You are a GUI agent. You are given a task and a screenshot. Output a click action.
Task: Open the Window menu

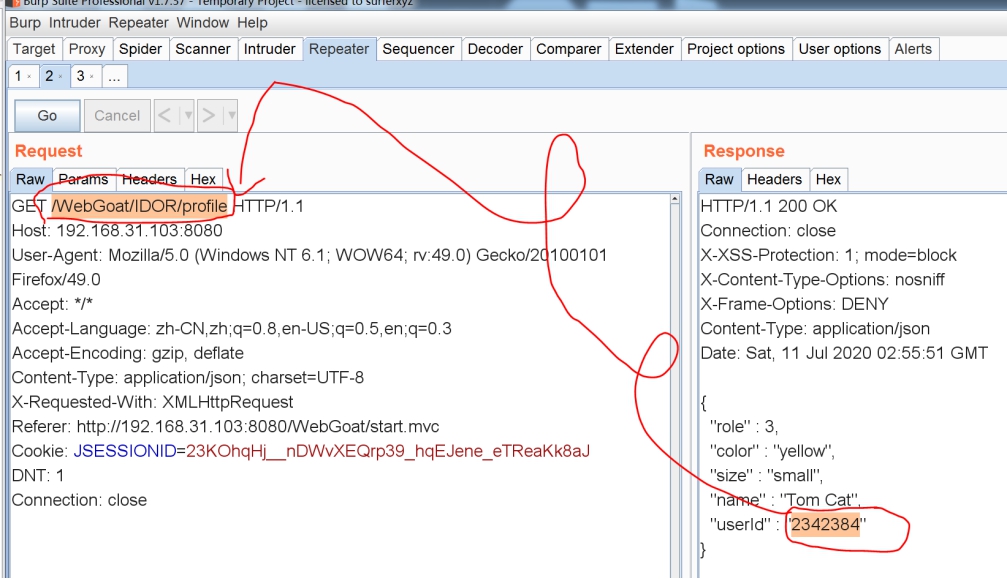pyautogui.click(x=202, y=22)
